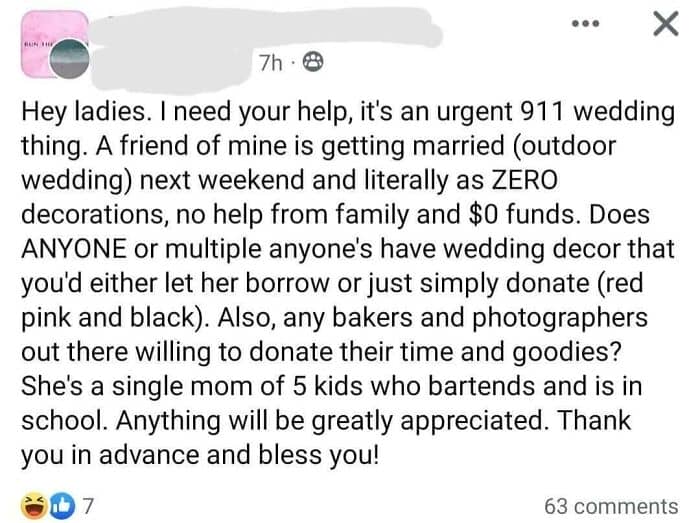Close the post with the X icon
700x523 pixels.
[x=661, y=24]
